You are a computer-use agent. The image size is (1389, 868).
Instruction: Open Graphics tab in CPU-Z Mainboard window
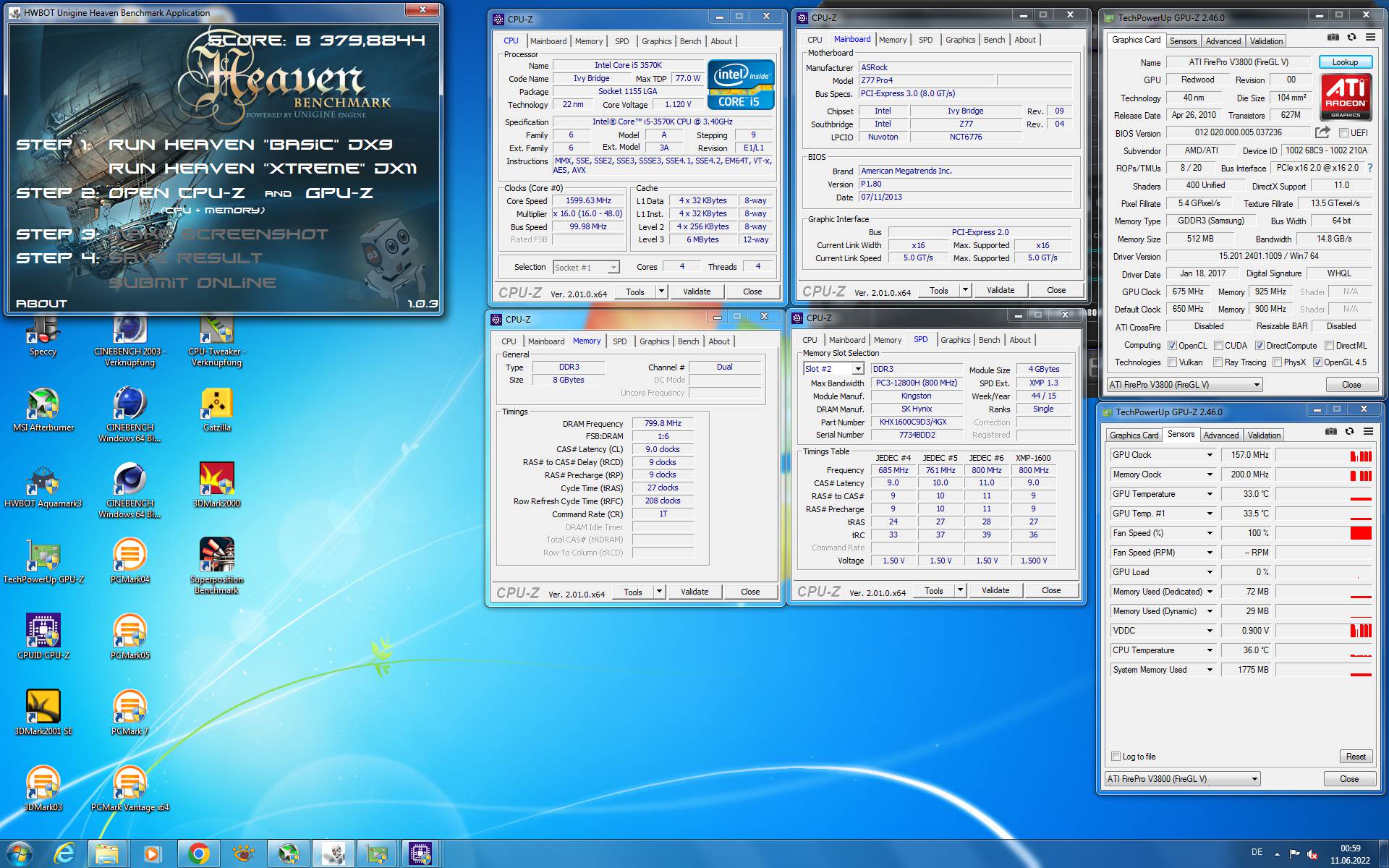pyautogui.click(x=960, y=40)
